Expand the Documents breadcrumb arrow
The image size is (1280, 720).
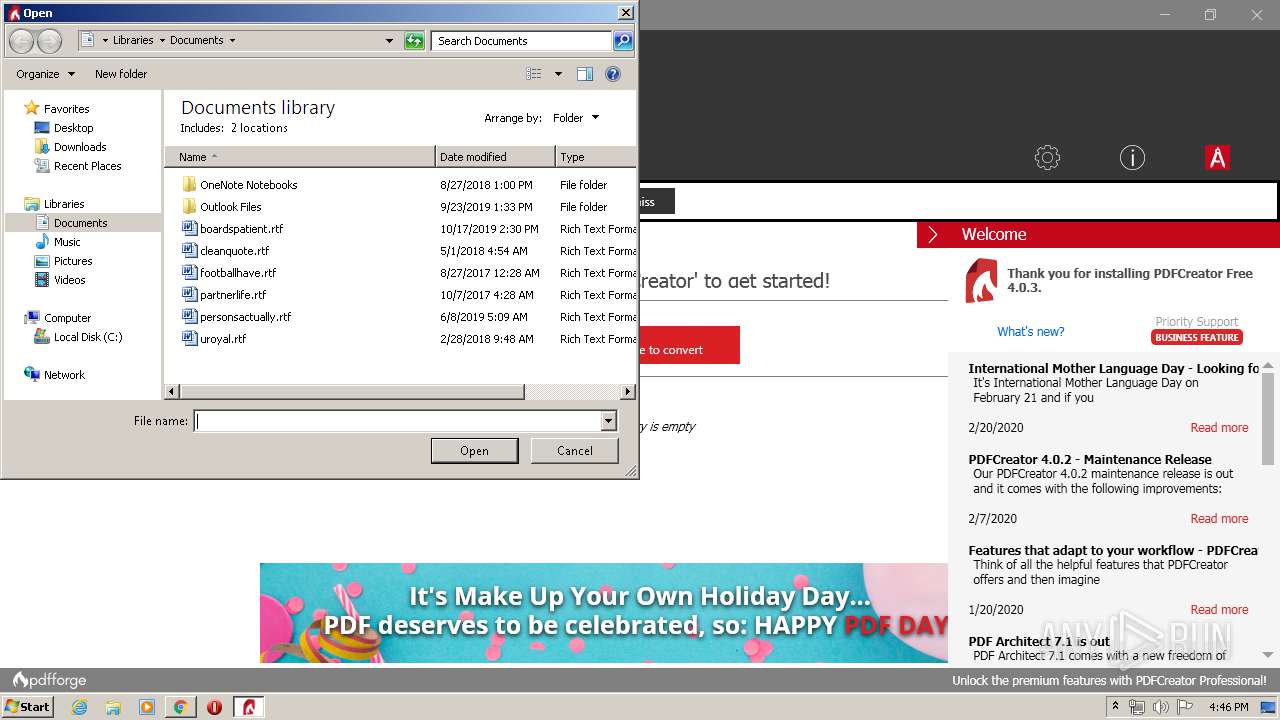[232, 41]
